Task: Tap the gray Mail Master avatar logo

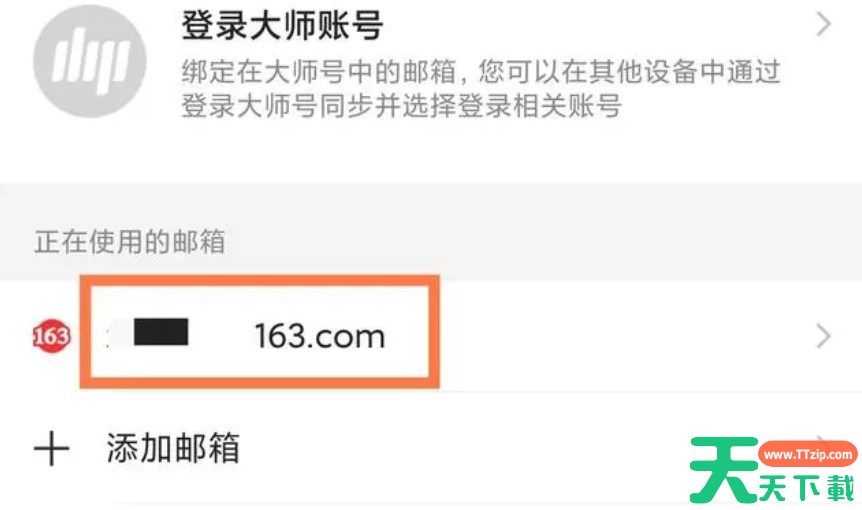Action: click(90, 61)
